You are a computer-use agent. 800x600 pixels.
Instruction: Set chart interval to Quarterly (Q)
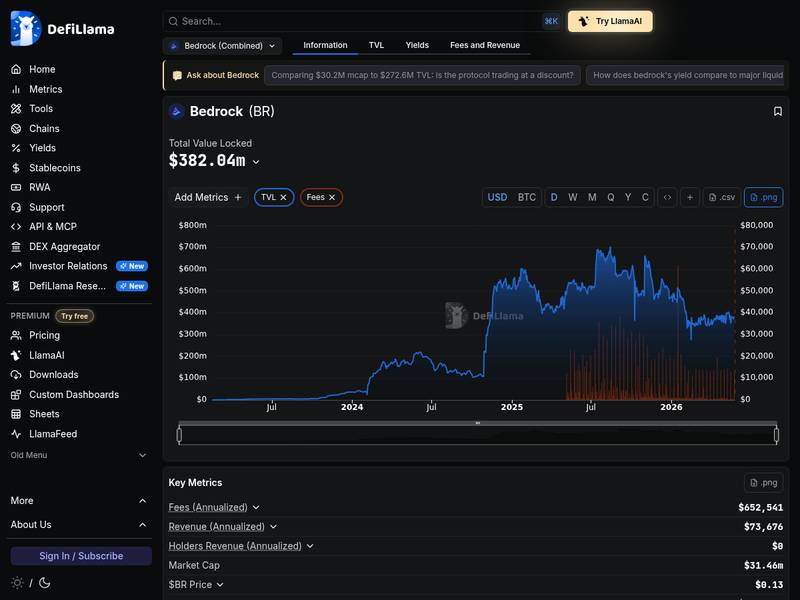[x=610, y=197]
